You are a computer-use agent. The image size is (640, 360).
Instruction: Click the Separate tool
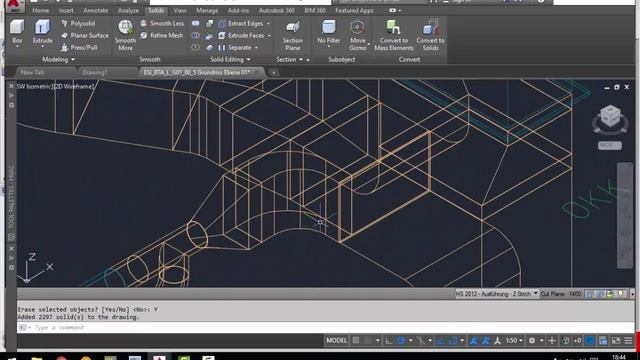[x=235, y=47]
